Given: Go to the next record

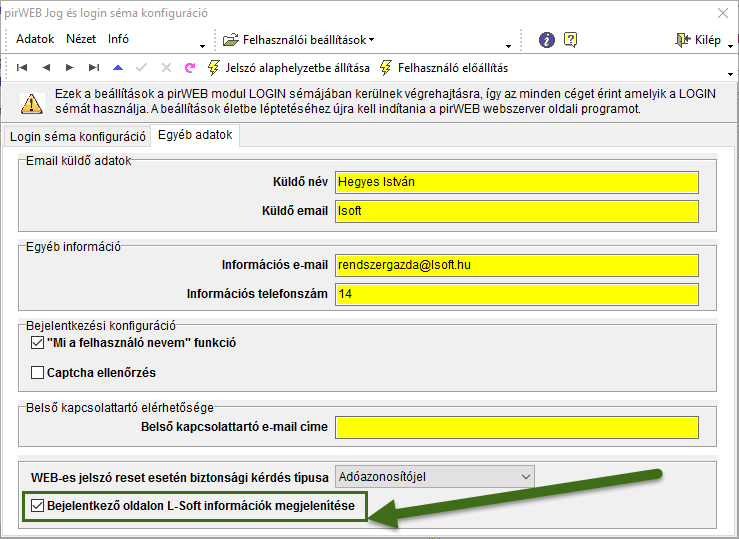Looking at the screenshot, I should 70,68.
